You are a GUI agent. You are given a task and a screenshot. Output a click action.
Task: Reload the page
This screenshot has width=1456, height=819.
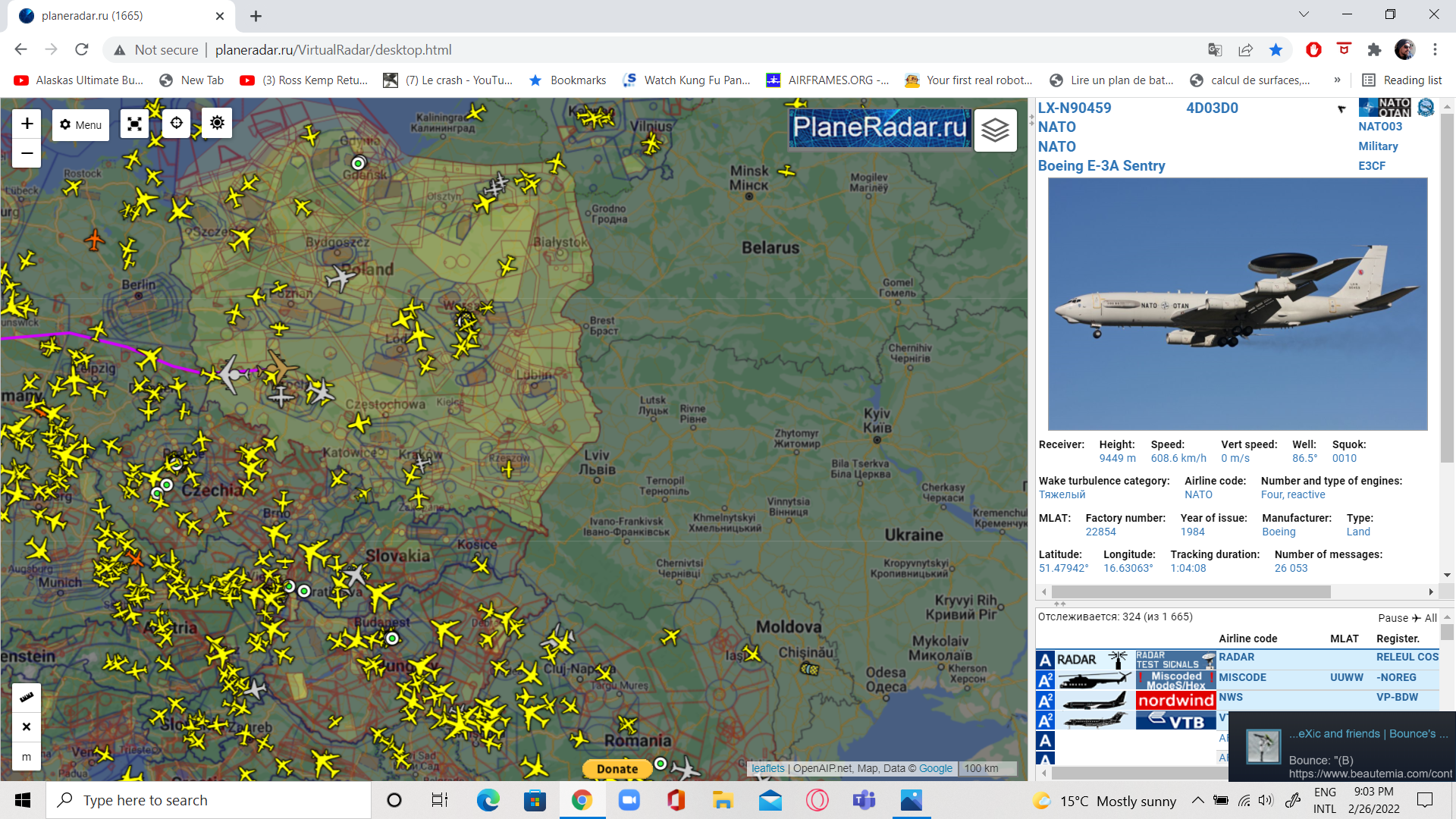pos(82,50)
